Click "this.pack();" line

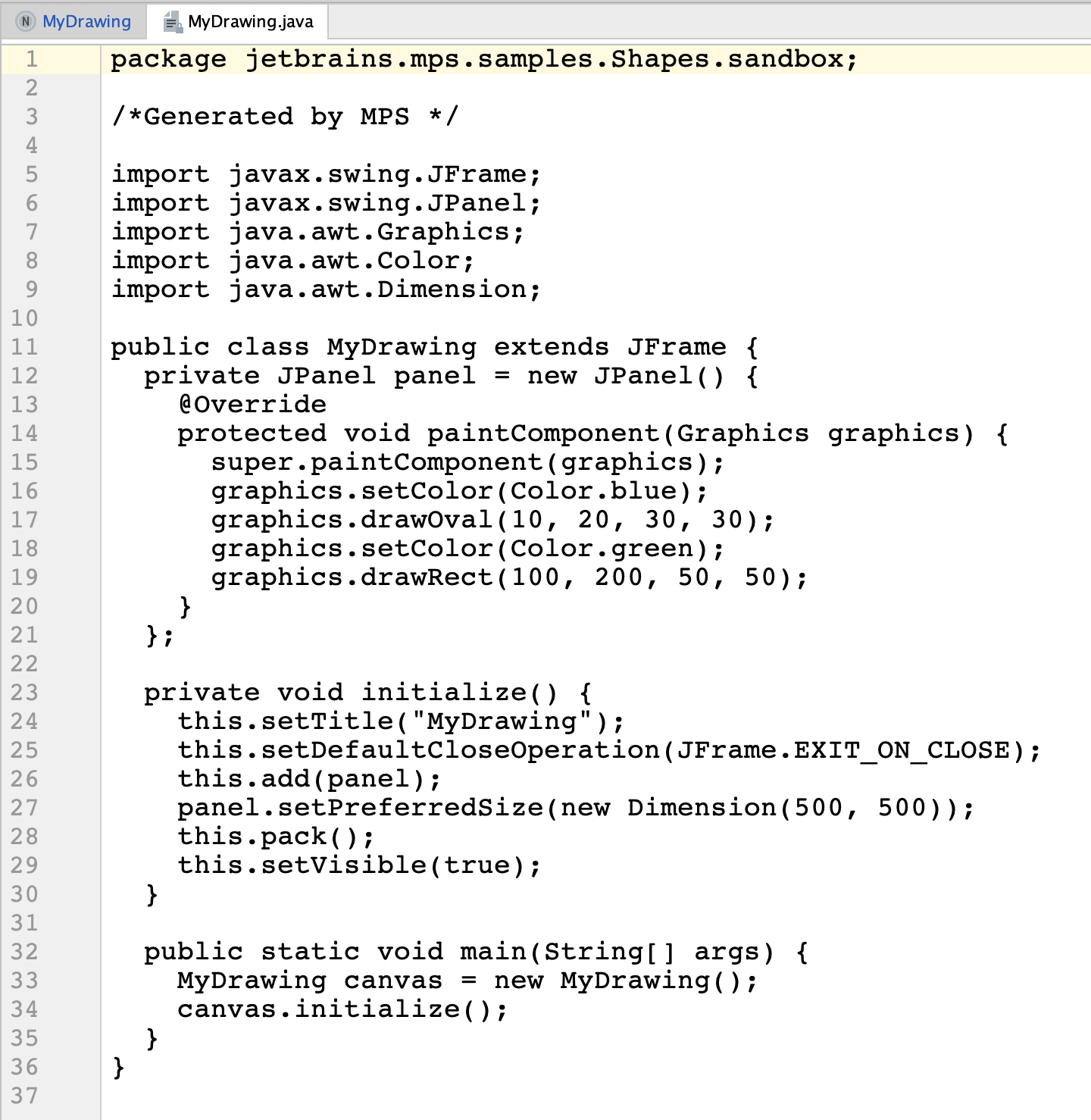click(277, 837)
